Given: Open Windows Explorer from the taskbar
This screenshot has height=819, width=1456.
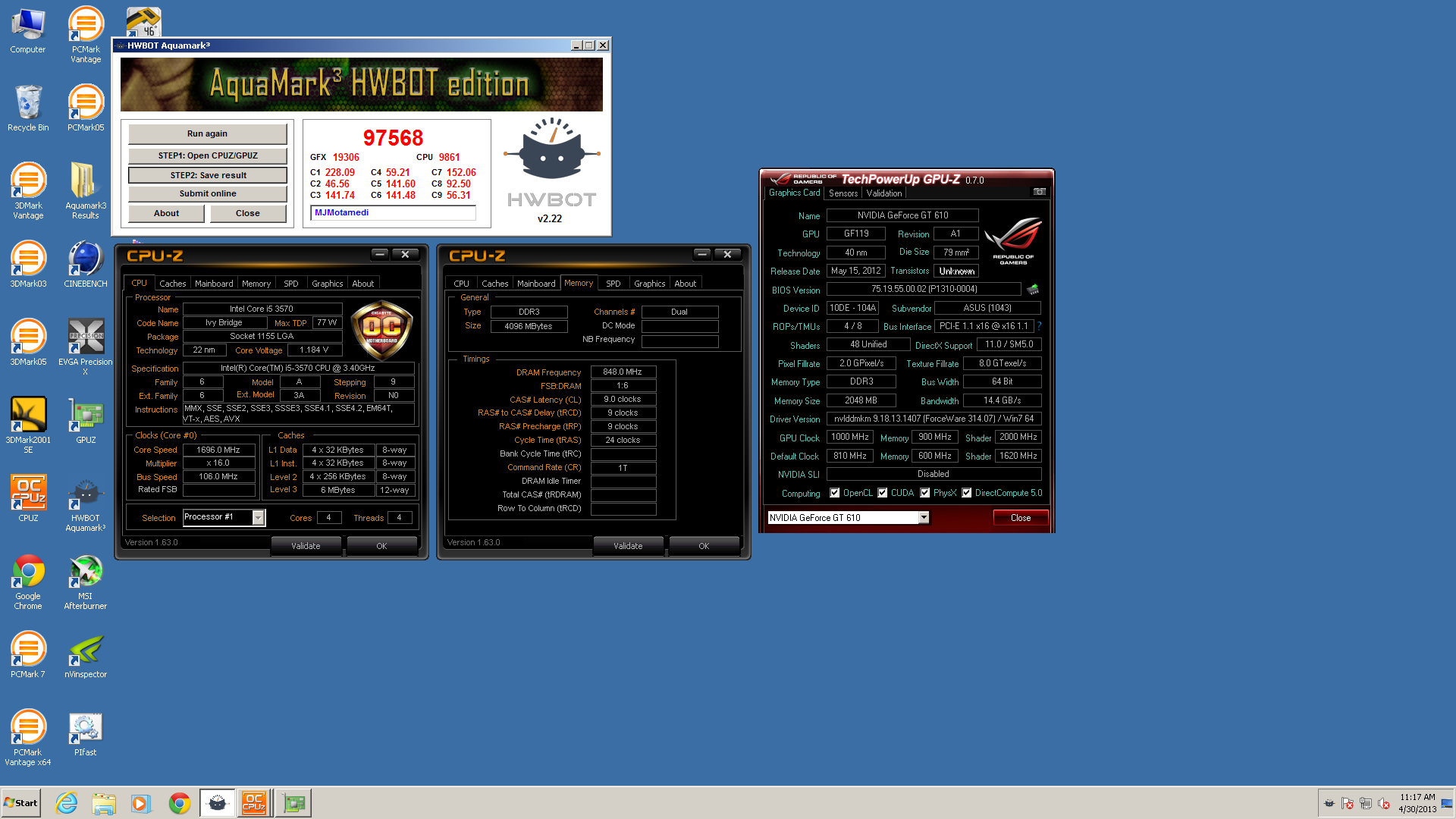Looking at the screenshot, I should 104,803.
